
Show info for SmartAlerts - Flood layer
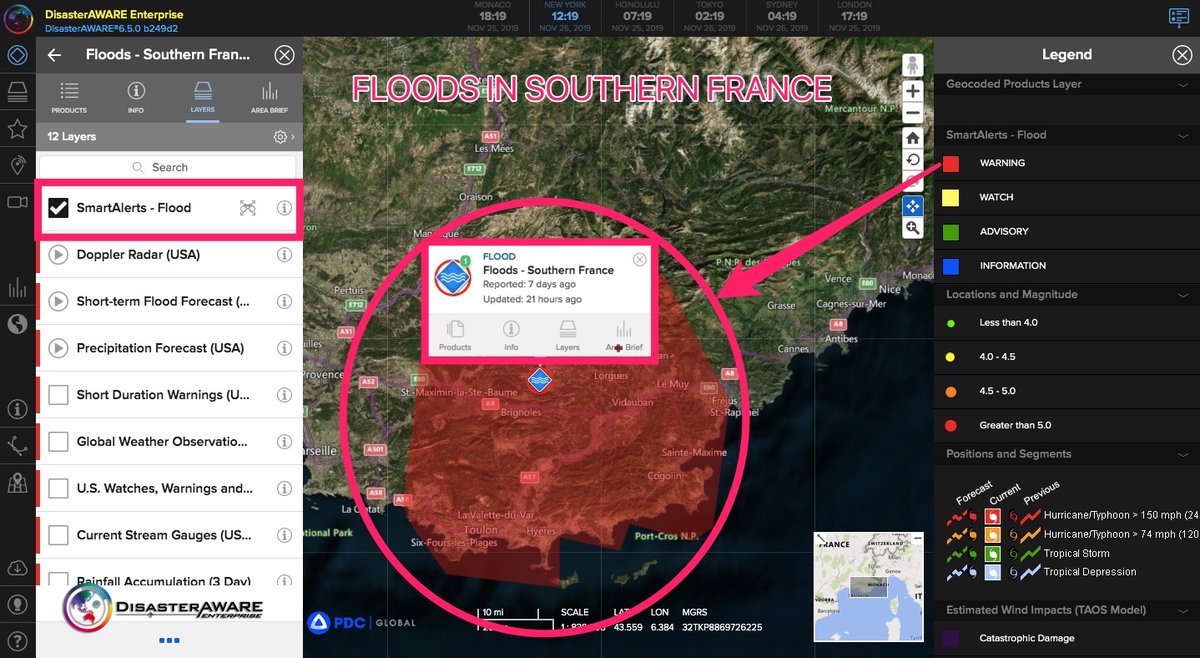coord(284,208)
